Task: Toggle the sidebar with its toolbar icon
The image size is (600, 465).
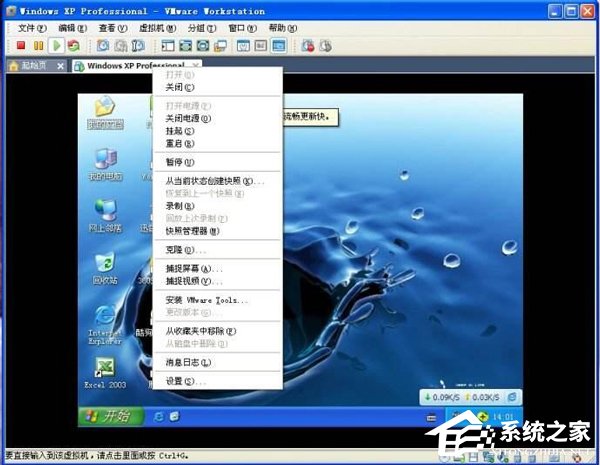Action: click(x=168, y=46)
